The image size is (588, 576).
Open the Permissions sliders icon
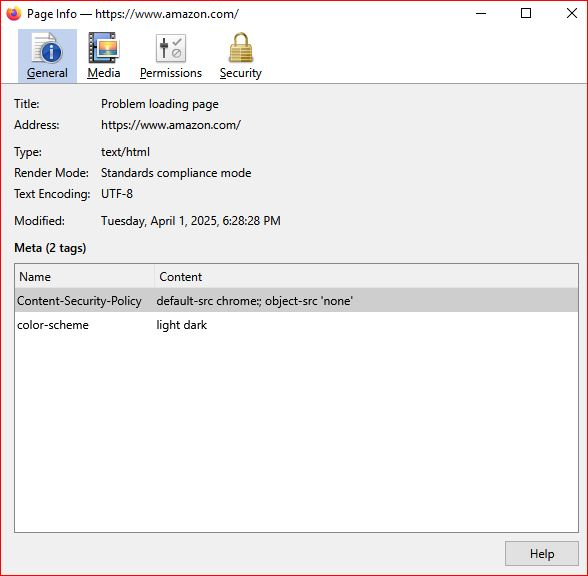pos(171,48)
